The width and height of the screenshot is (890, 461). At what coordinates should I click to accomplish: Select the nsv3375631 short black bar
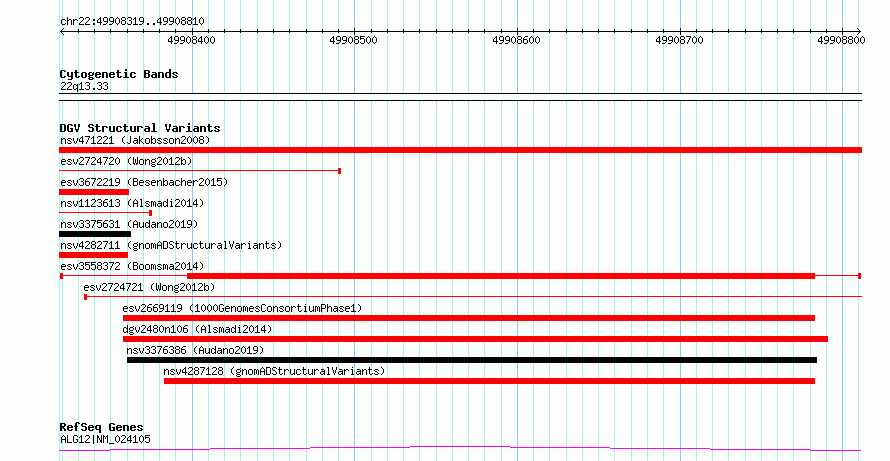tap(95, 234)
